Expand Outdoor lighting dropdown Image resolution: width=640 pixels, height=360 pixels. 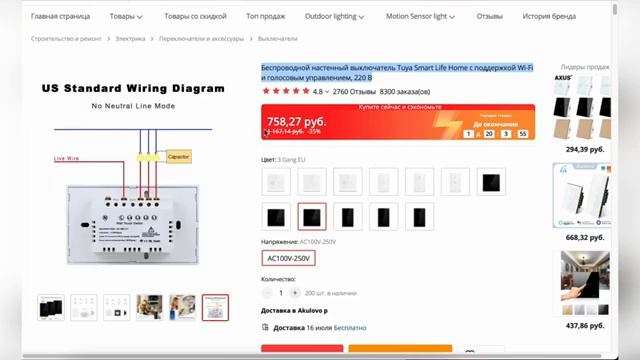[x=334, y=16]
